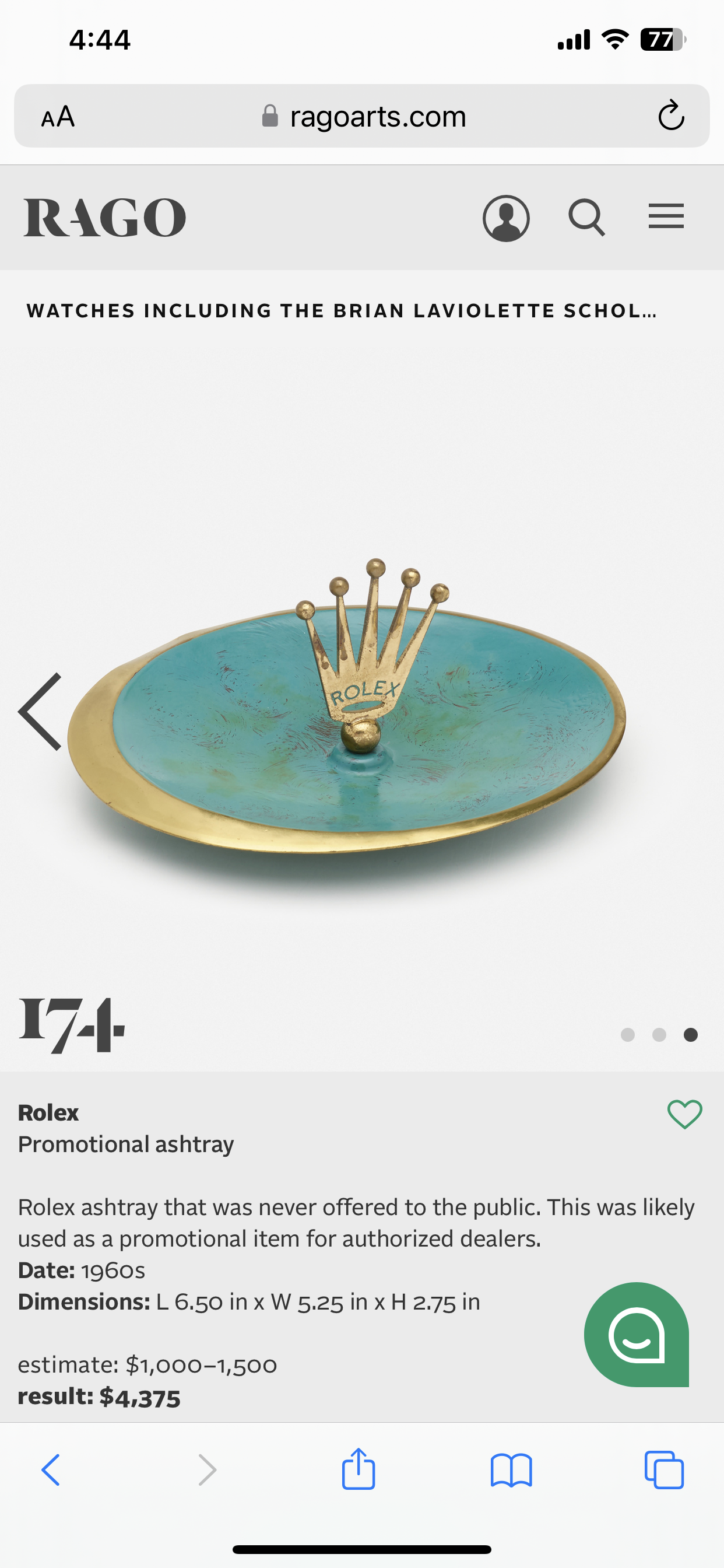Viewport: 724px width, 1568px height.
Task: Open the AA reader text options
Action: (x=58, y=116)
